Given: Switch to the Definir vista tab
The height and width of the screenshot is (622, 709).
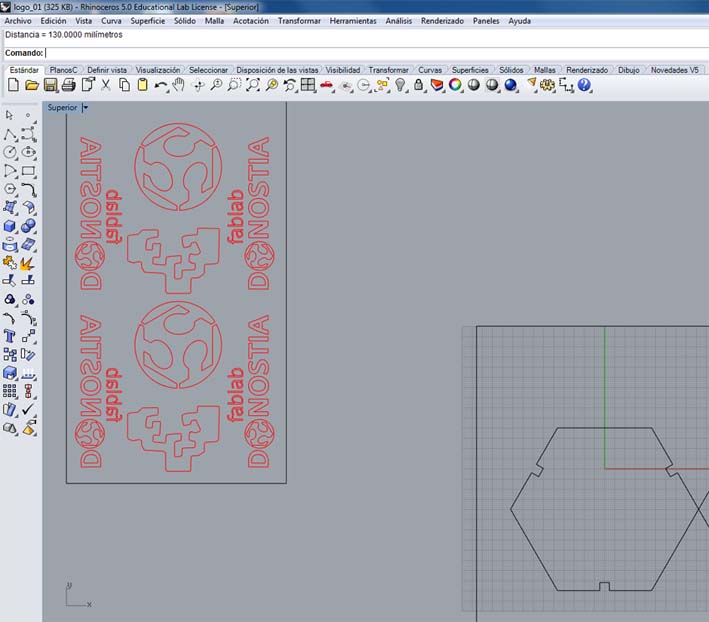Looking at the screenshot, I should [x=107, y=70].
